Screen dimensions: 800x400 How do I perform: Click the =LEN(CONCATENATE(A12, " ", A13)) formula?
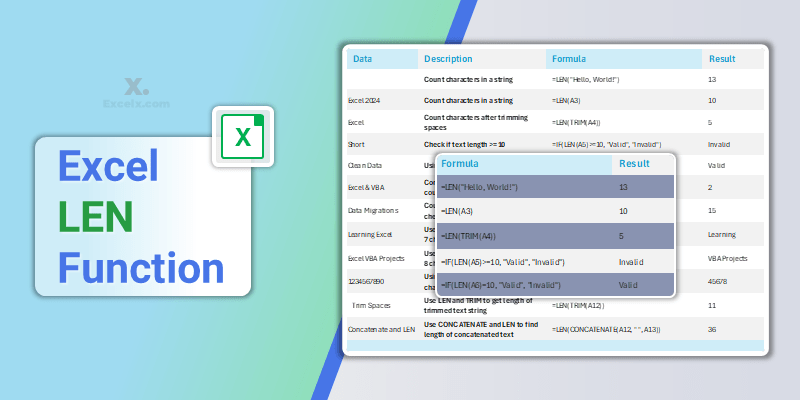[606, 330]
